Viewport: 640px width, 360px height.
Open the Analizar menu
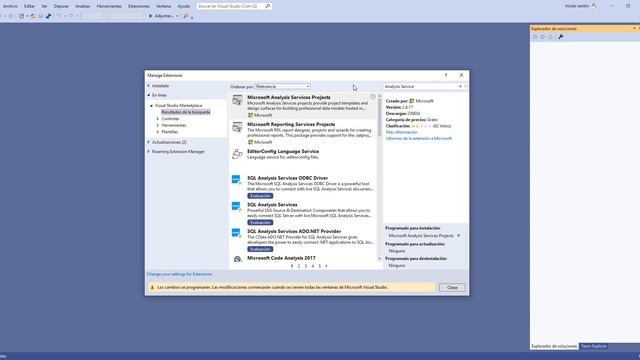click(82, 6)
